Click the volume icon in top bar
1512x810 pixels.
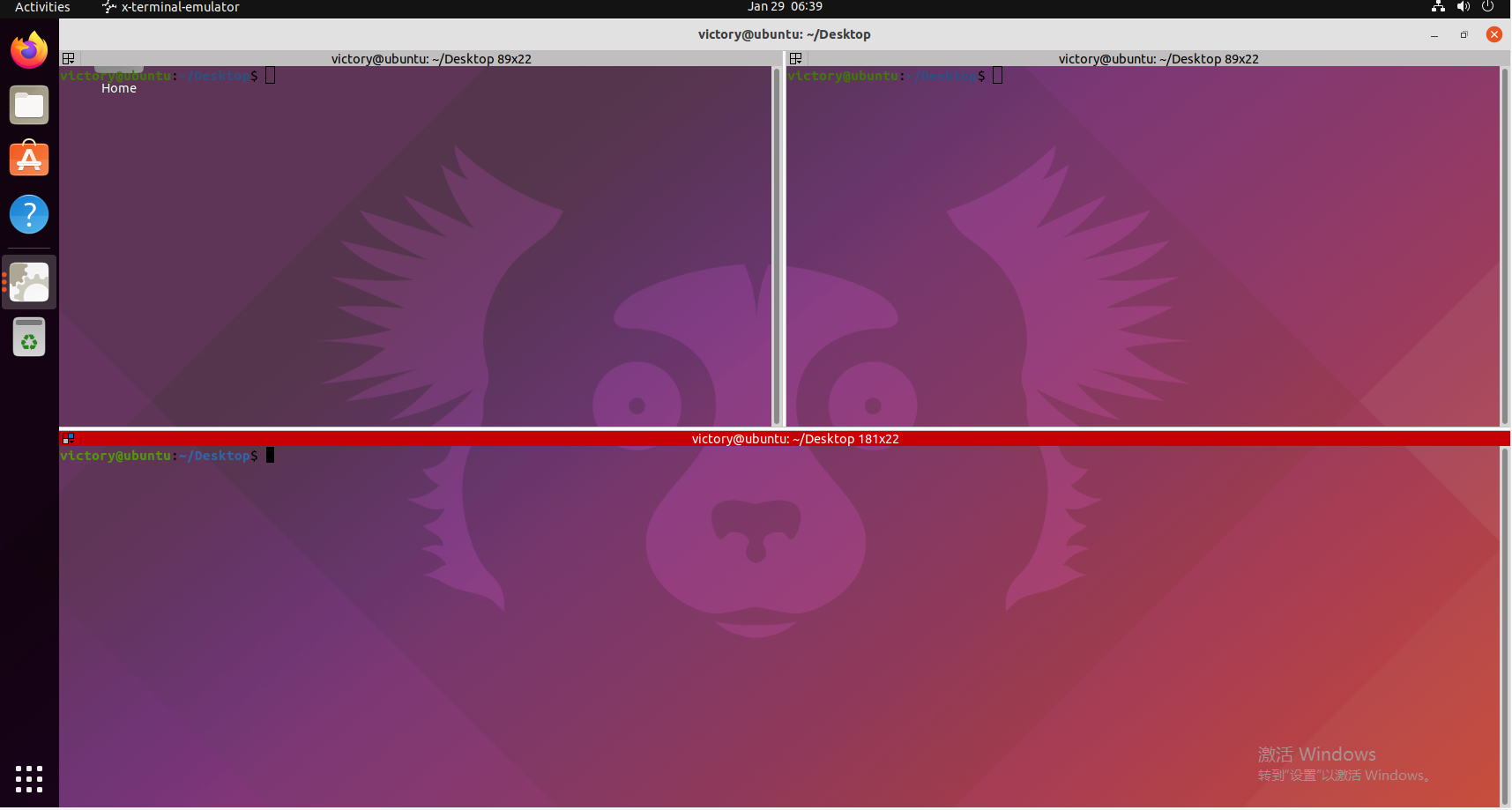(x=1464, y=7)
